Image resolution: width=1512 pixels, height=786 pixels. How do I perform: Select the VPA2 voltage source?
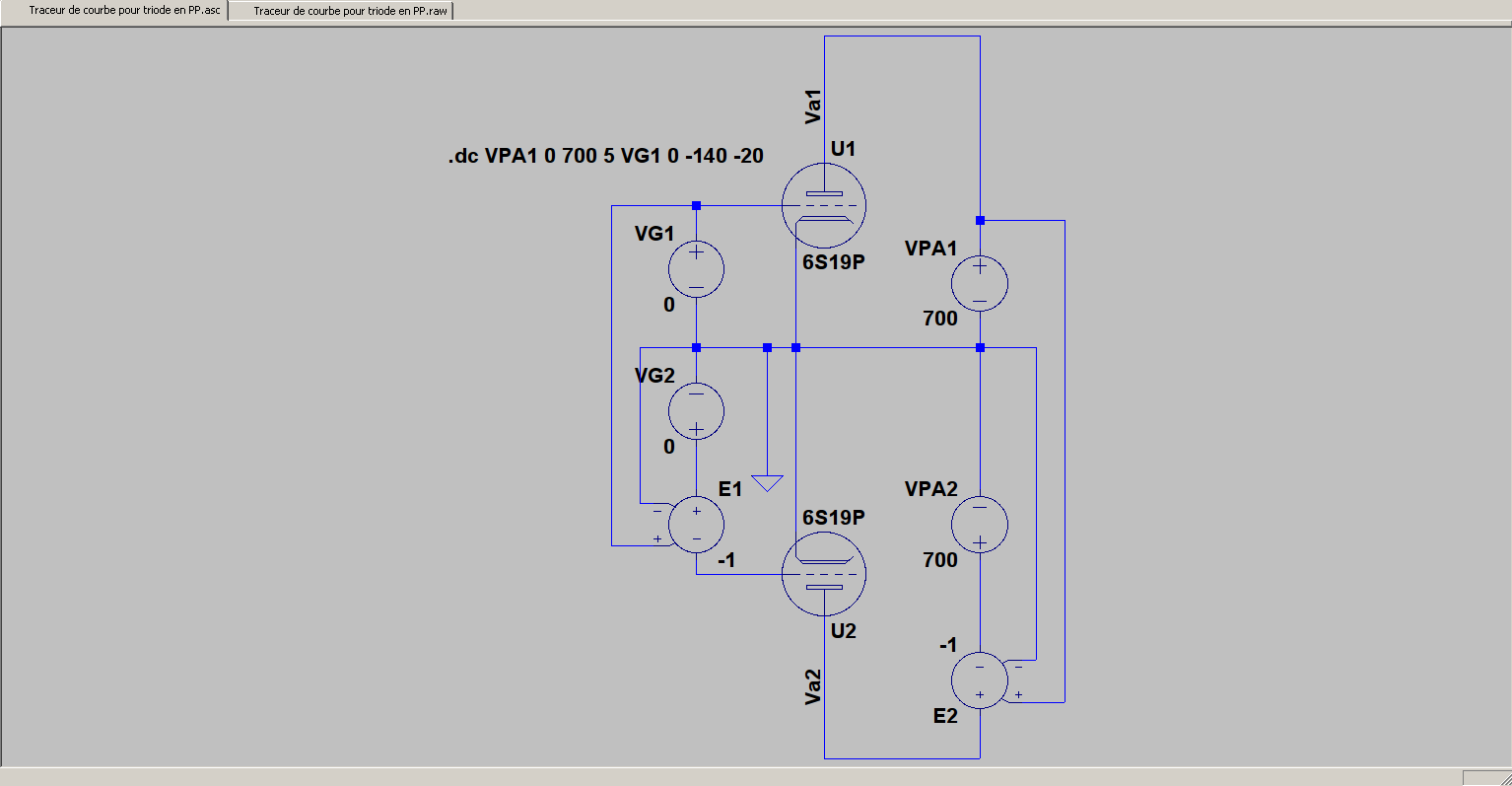pos(980,525)
